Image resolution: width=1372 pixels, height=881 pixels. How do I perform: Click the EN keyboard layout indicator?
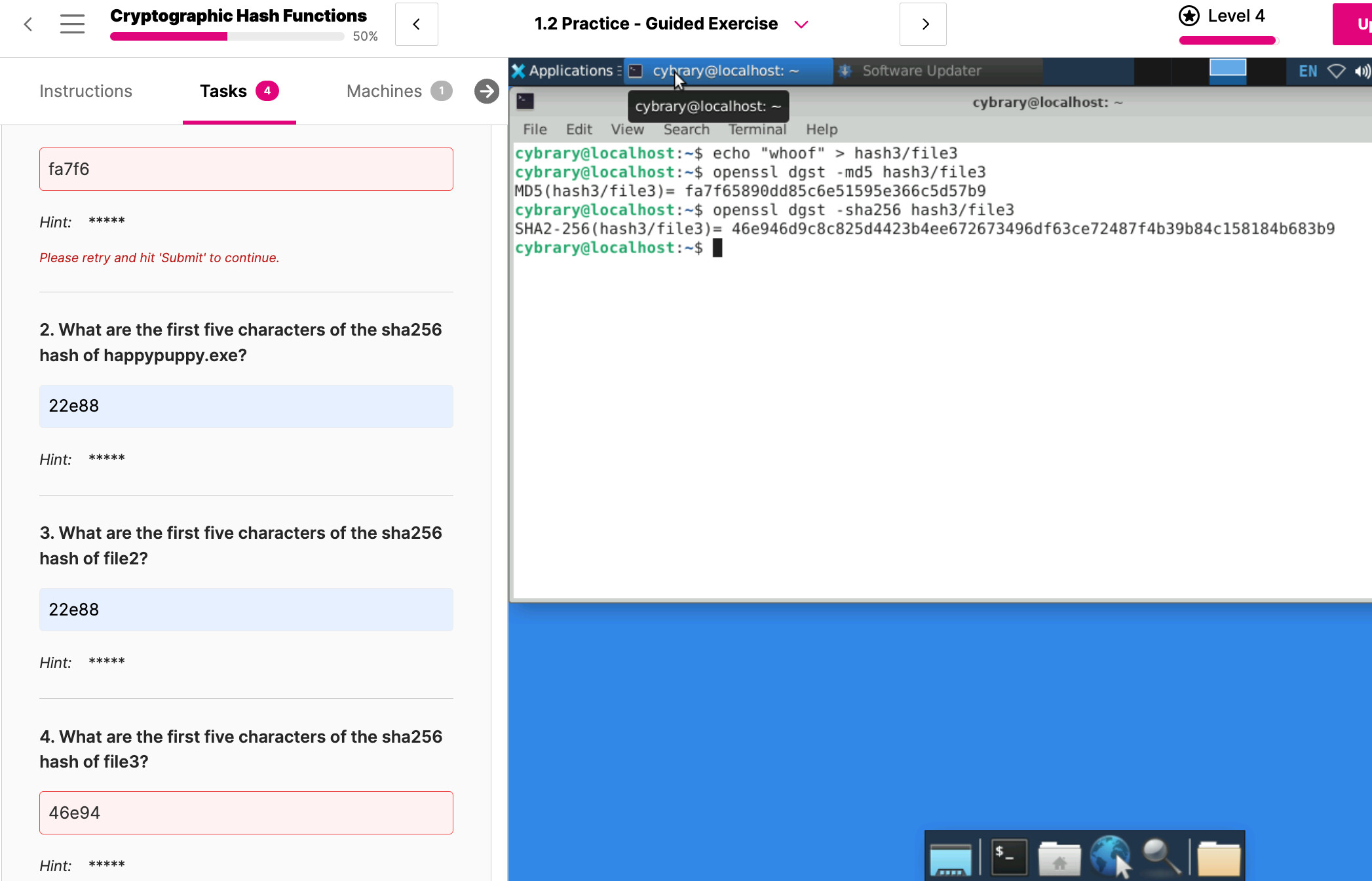coord(1307,71)
